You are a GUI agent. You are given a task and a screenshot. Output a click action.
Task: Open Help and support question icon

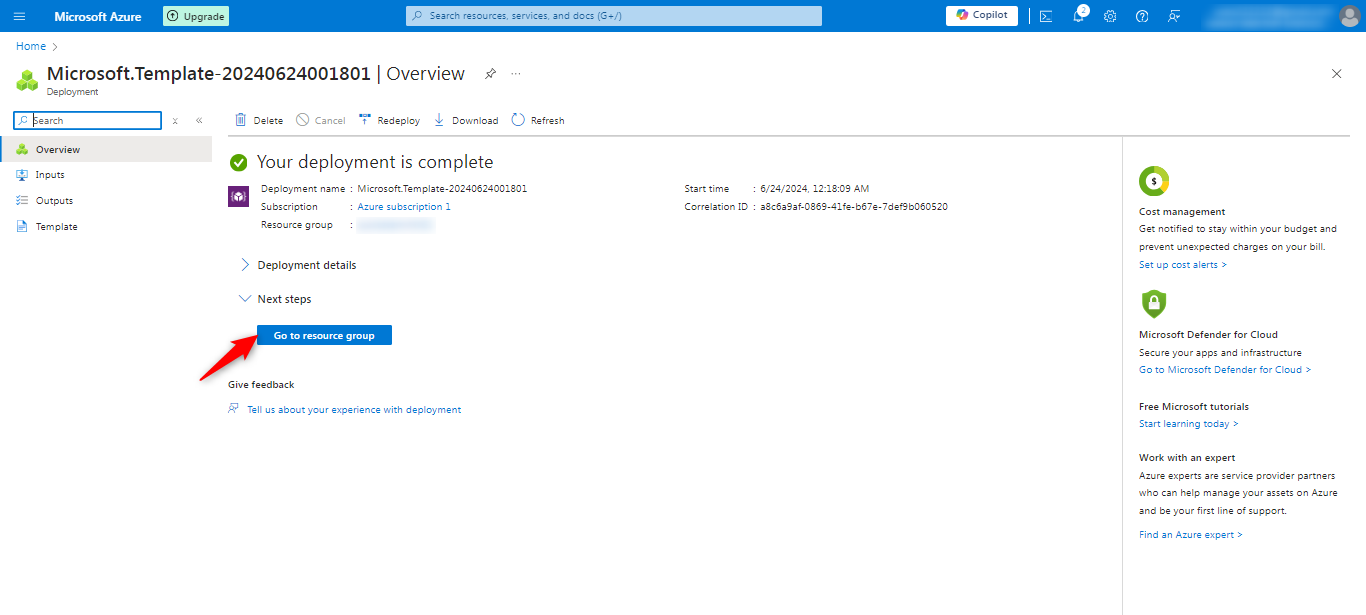click(1142, 16)
